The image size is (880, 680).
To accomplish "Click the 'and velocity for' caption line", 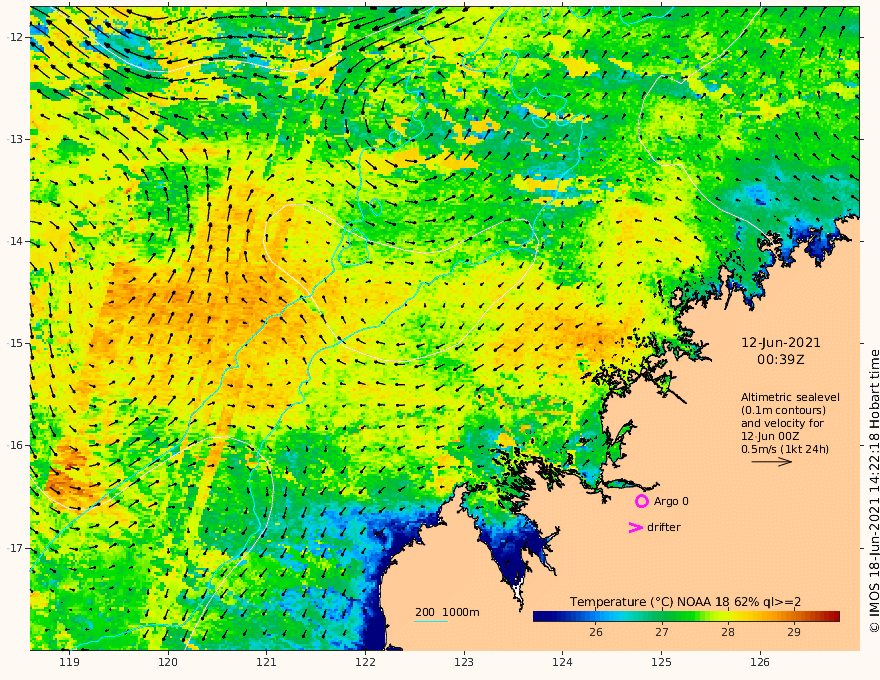I will pos(782,423).
